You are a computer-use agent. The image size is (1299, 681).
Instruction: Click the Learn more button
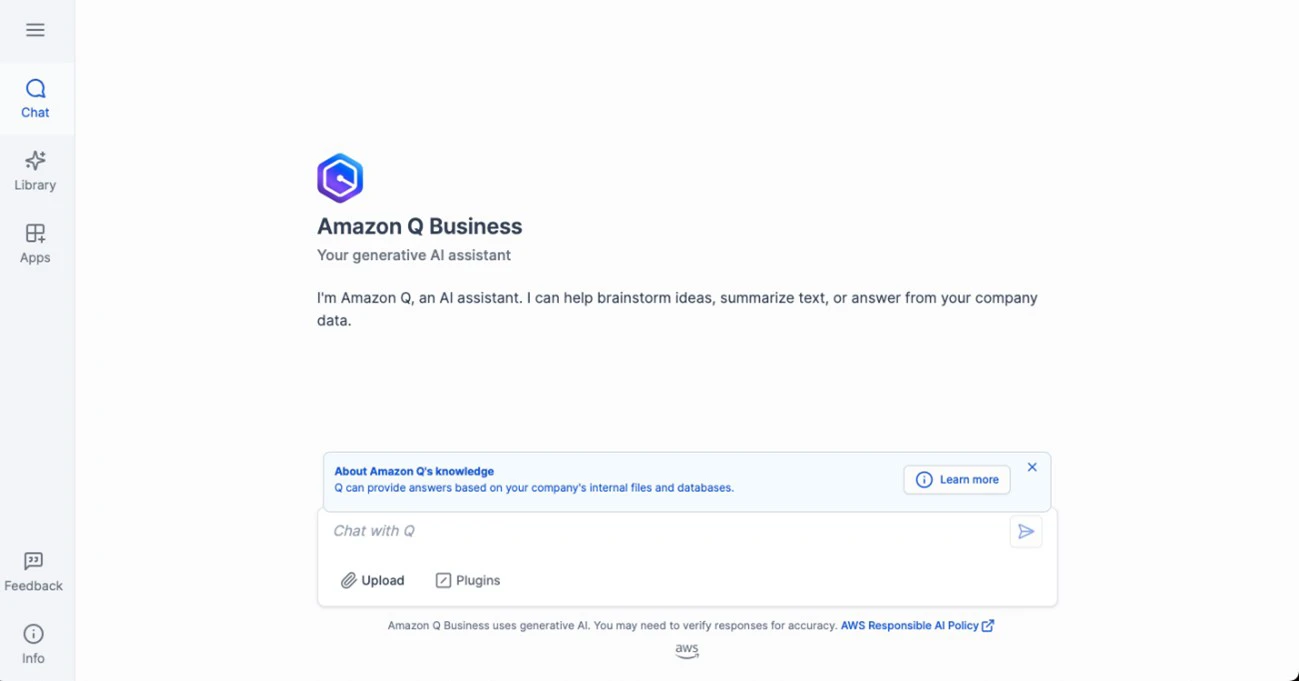pos(957,480)
